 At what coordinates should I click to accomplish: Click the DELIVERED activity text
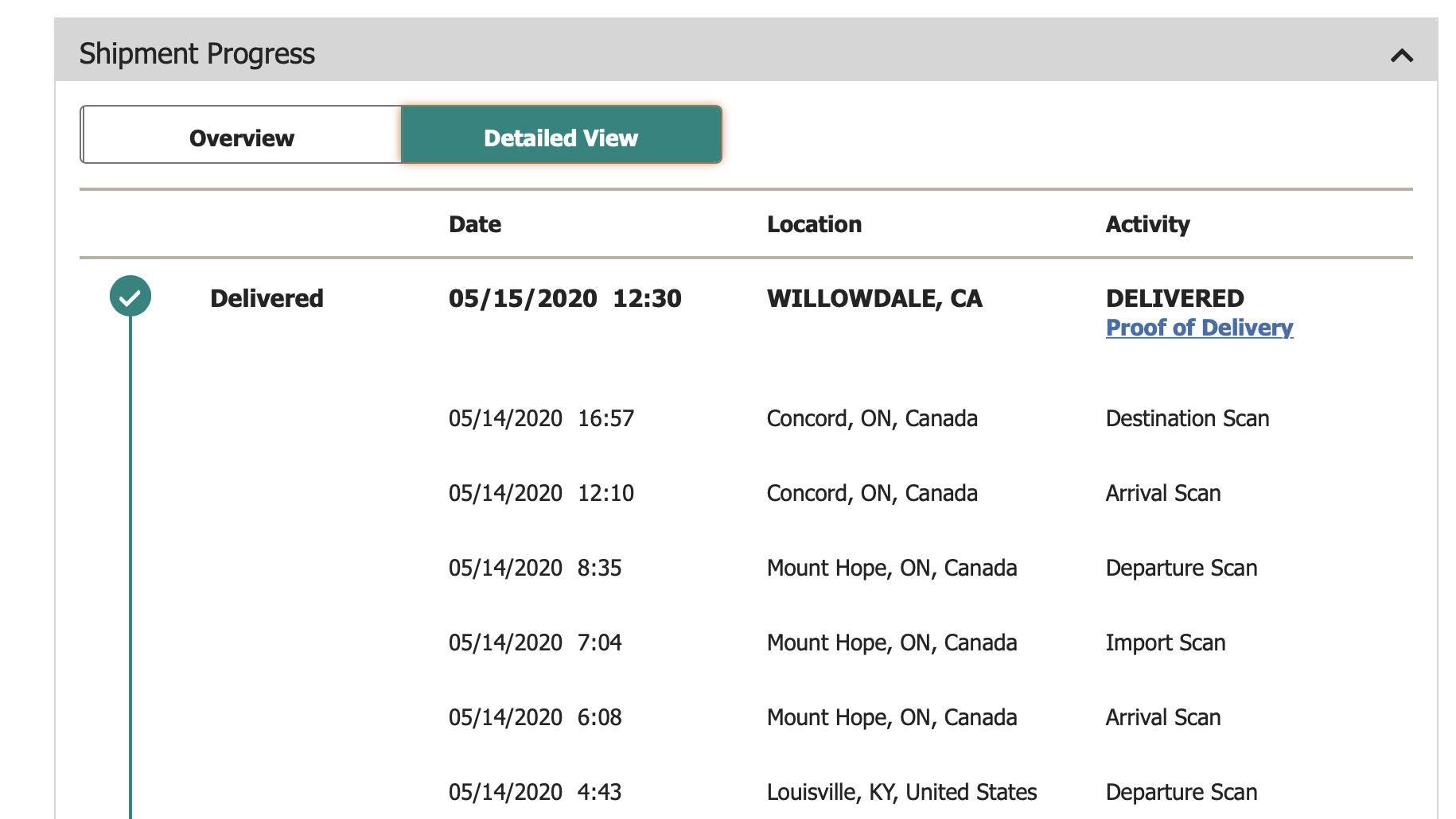(x=1174, y=298)
